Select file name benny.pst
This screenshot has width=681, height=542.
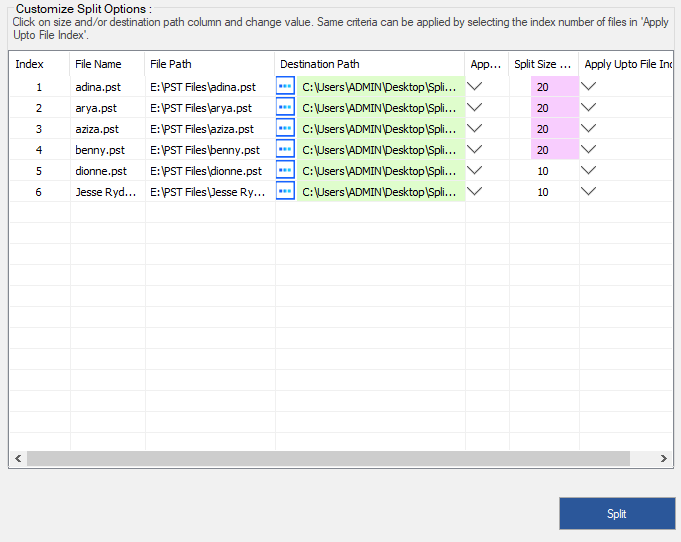click(x=100, y=150)
